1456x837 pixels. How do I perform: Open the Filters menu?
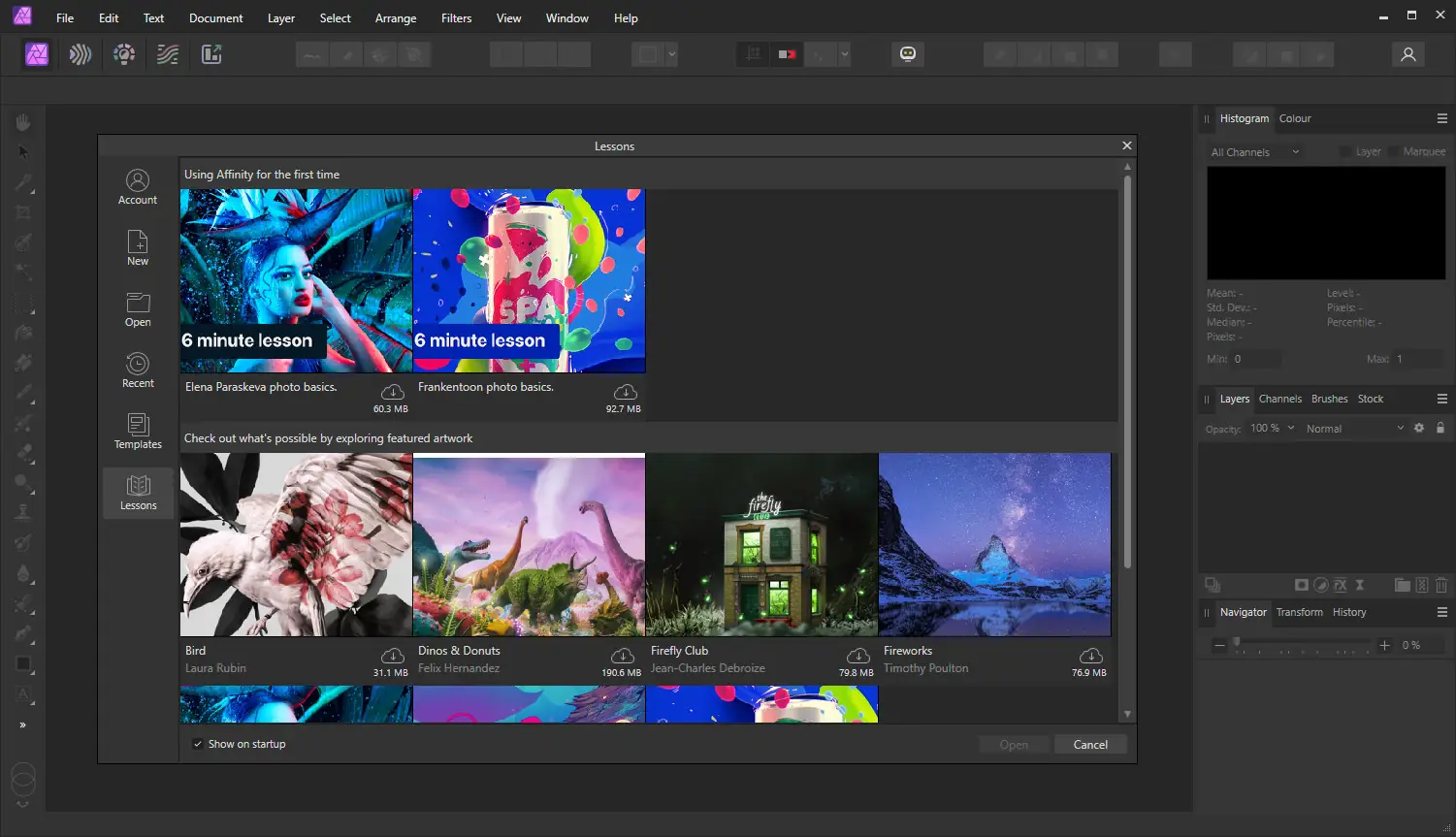coord(456,17)
